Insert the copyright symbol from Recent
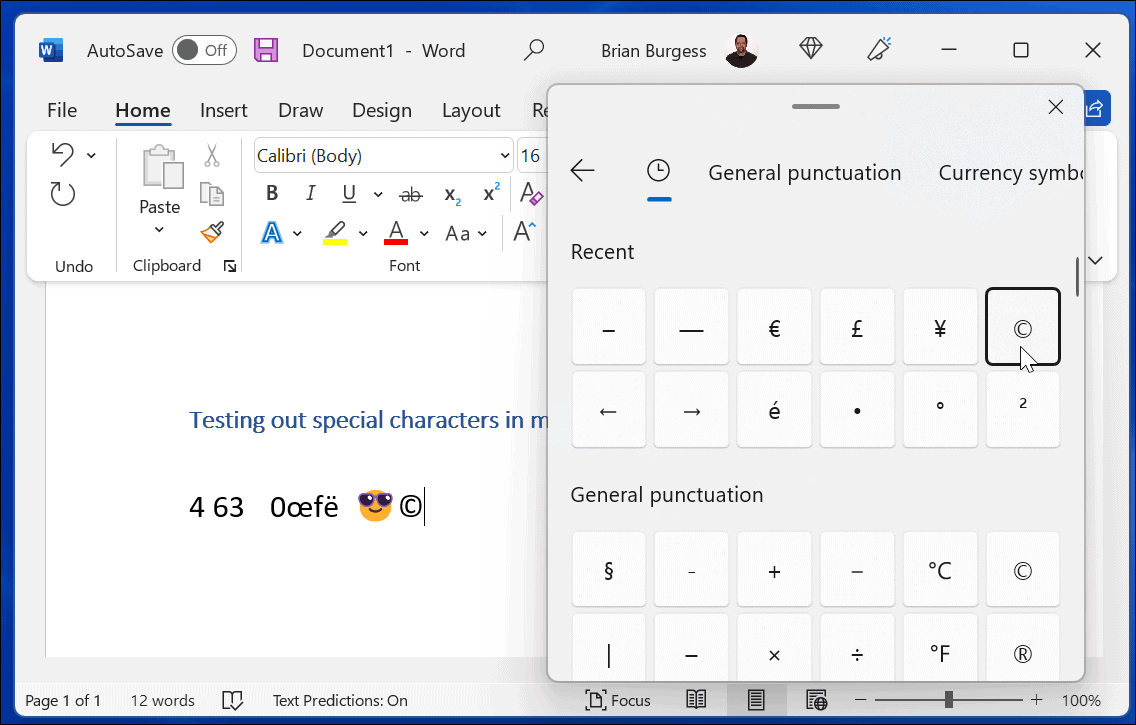Screen dimensions: 1136x725 1022,327
